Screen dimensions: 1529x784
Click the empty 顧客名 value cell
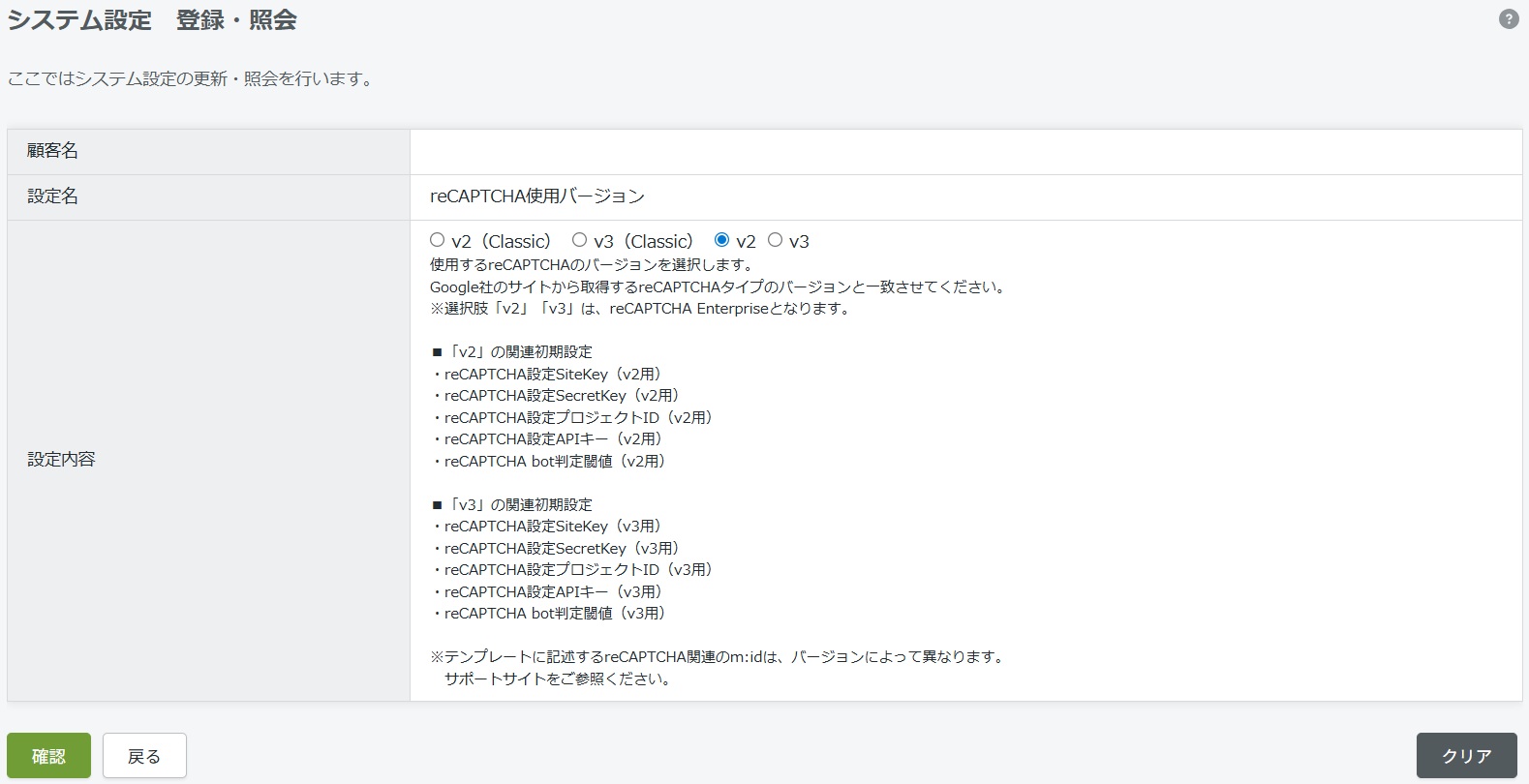point(964,152)
